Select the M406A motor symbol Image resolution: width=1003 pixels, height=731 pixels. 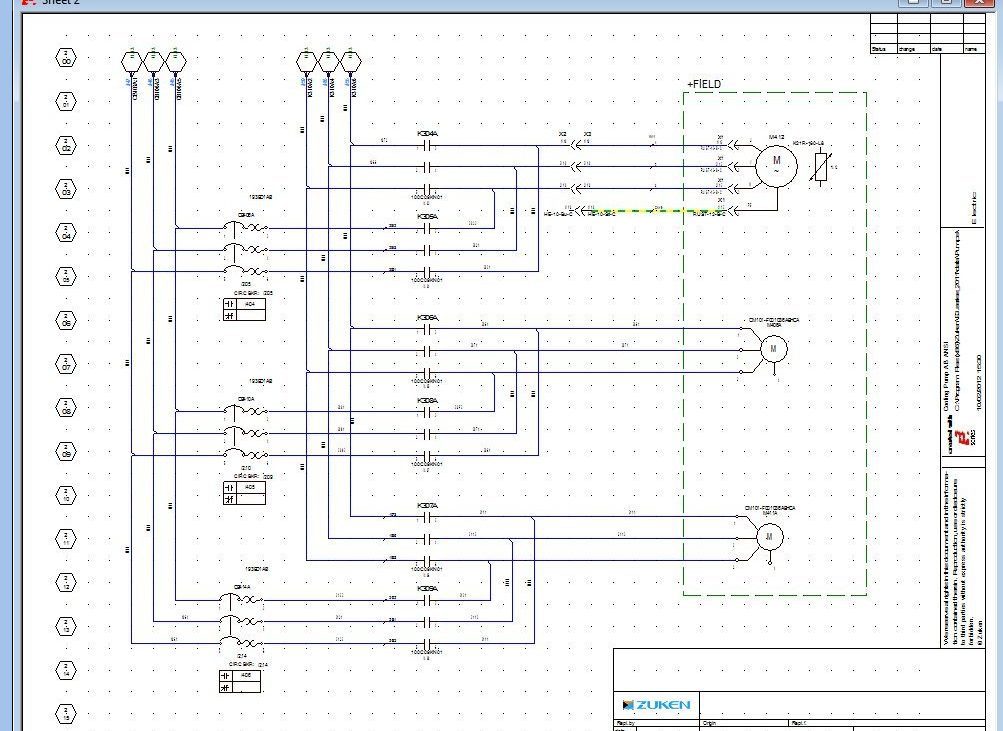pyautogui.click(x=772, y=349)
